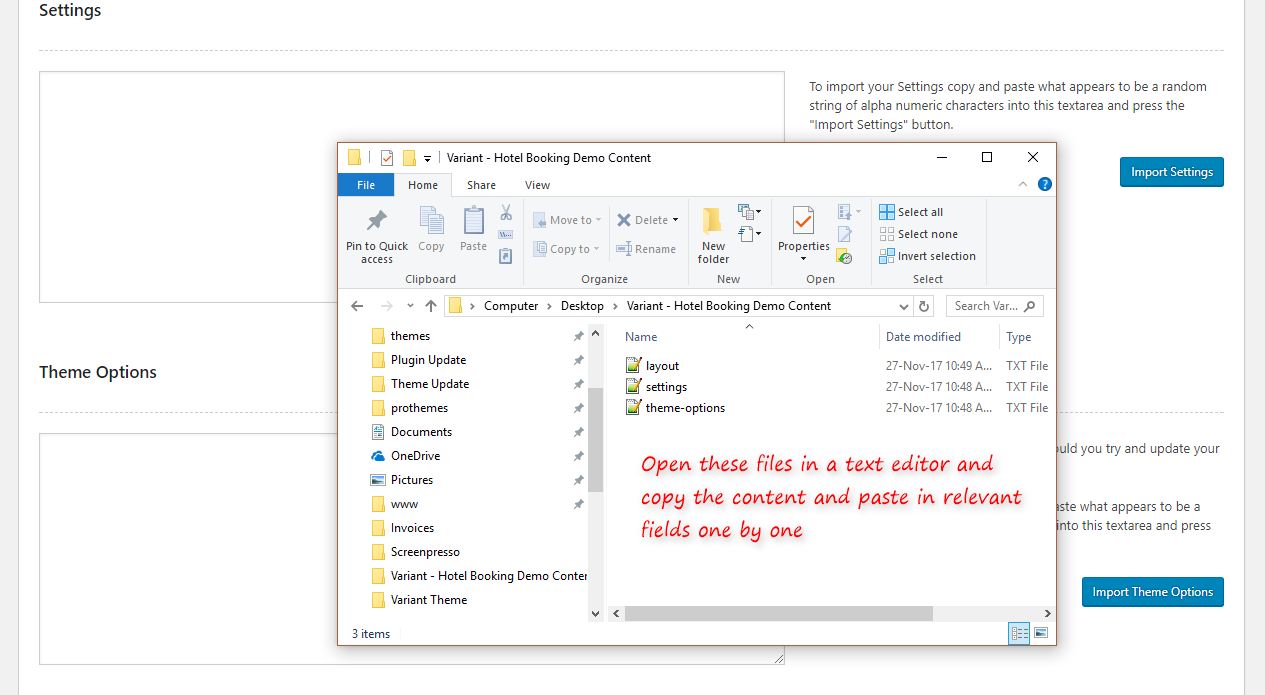The height and width of the screenshot is (695, 1265).
Task: Click the Search Variant box
Action: (994, 306)
